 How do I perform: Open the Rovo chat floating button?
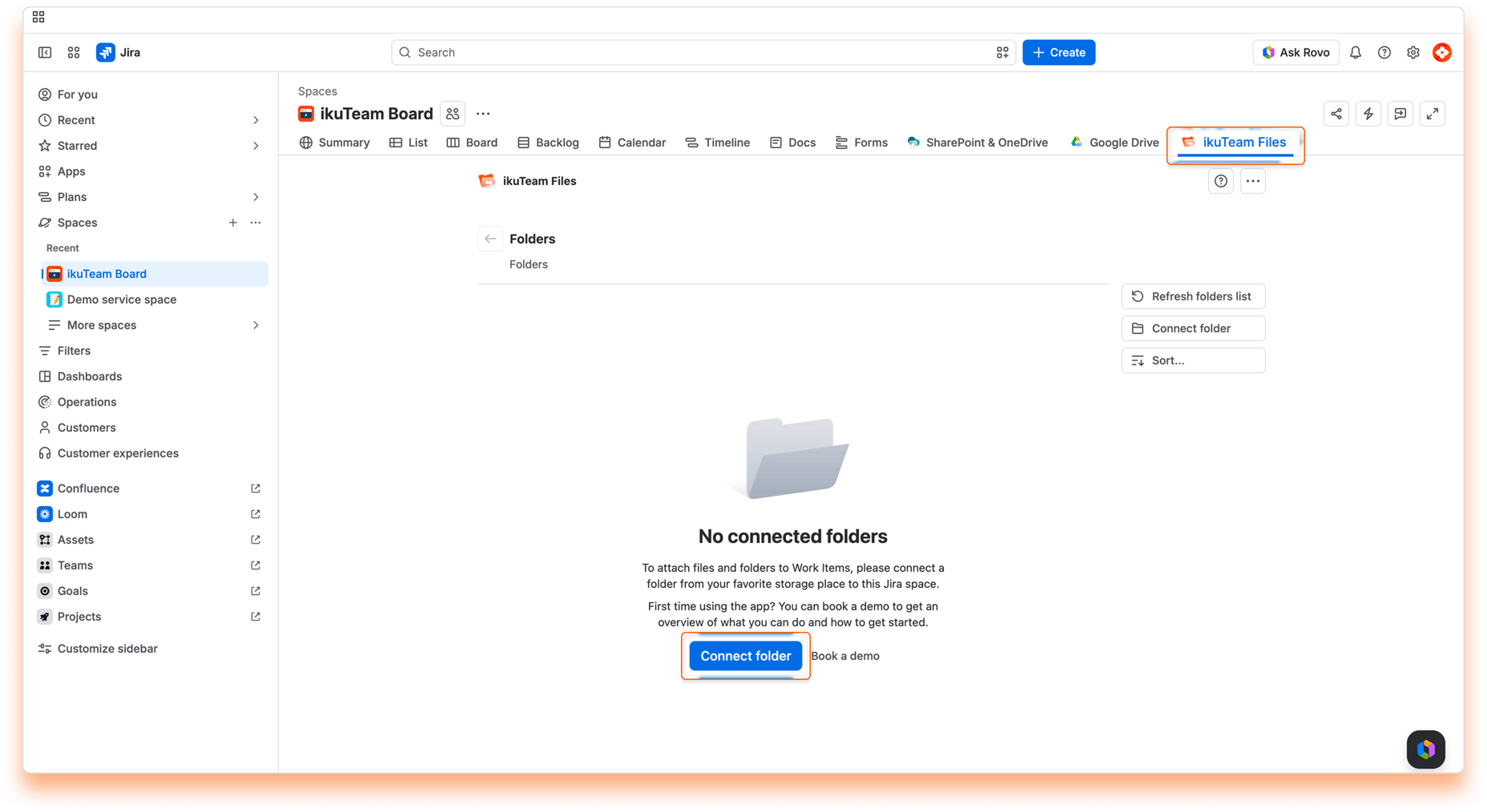1426,750
